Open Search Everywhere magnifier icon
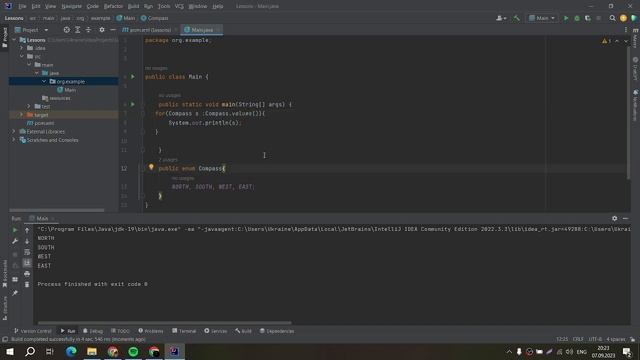 coord(612,18)
